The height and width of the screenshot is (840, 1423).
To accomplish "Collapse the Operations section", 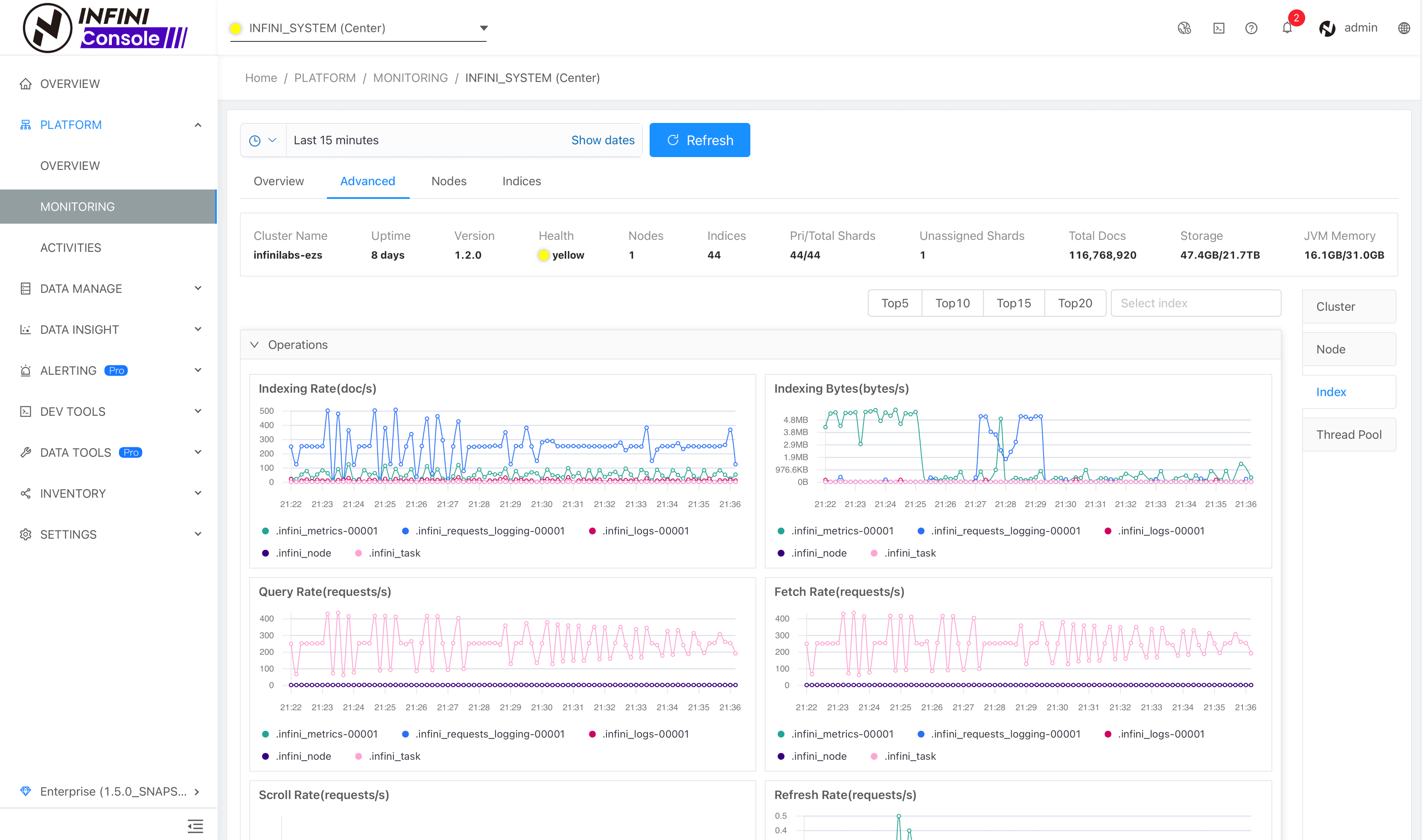I will tap(254, 345).
